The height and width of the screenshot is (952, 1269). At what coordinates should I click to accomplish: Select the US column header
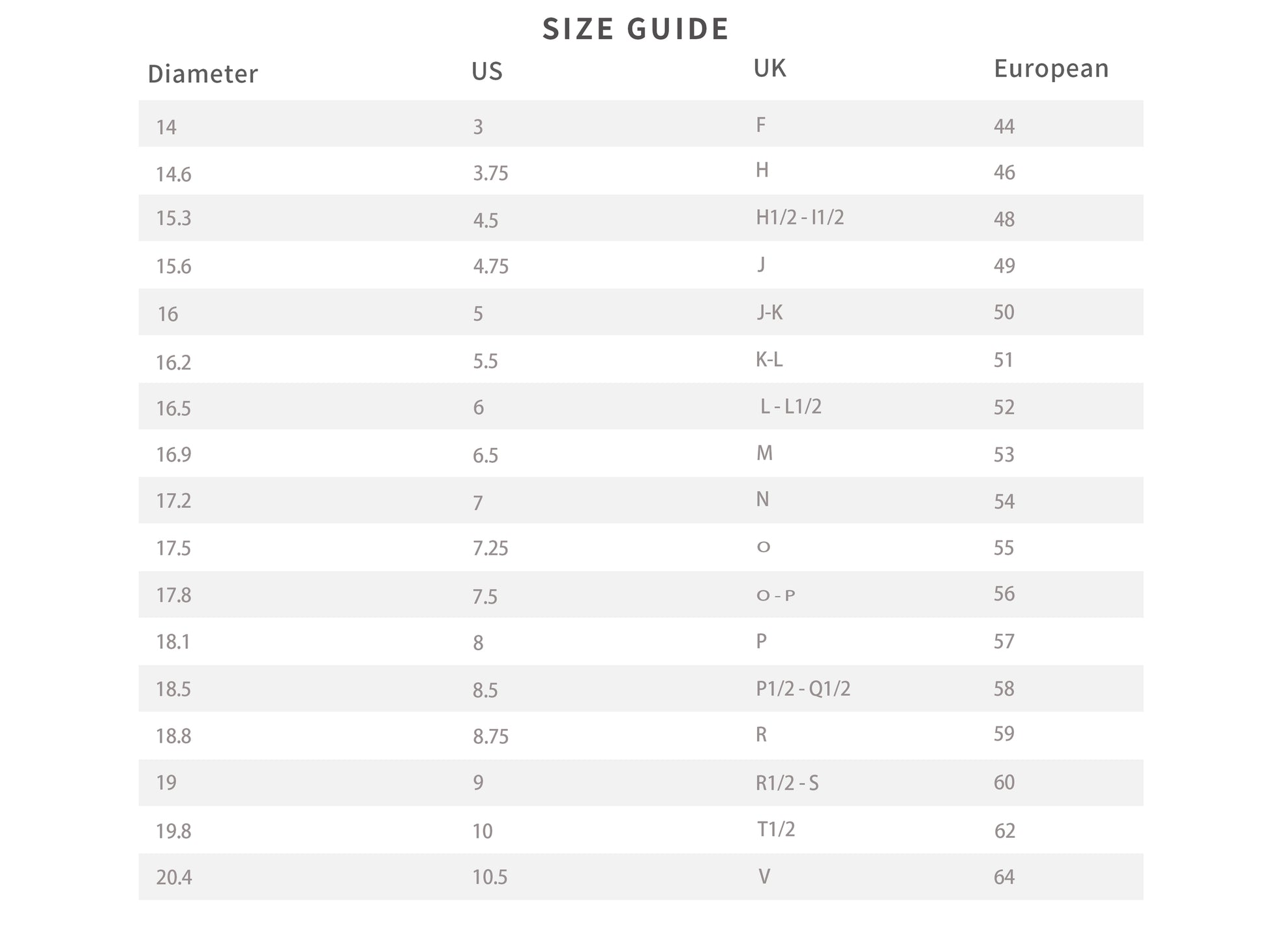coord(487,71)
